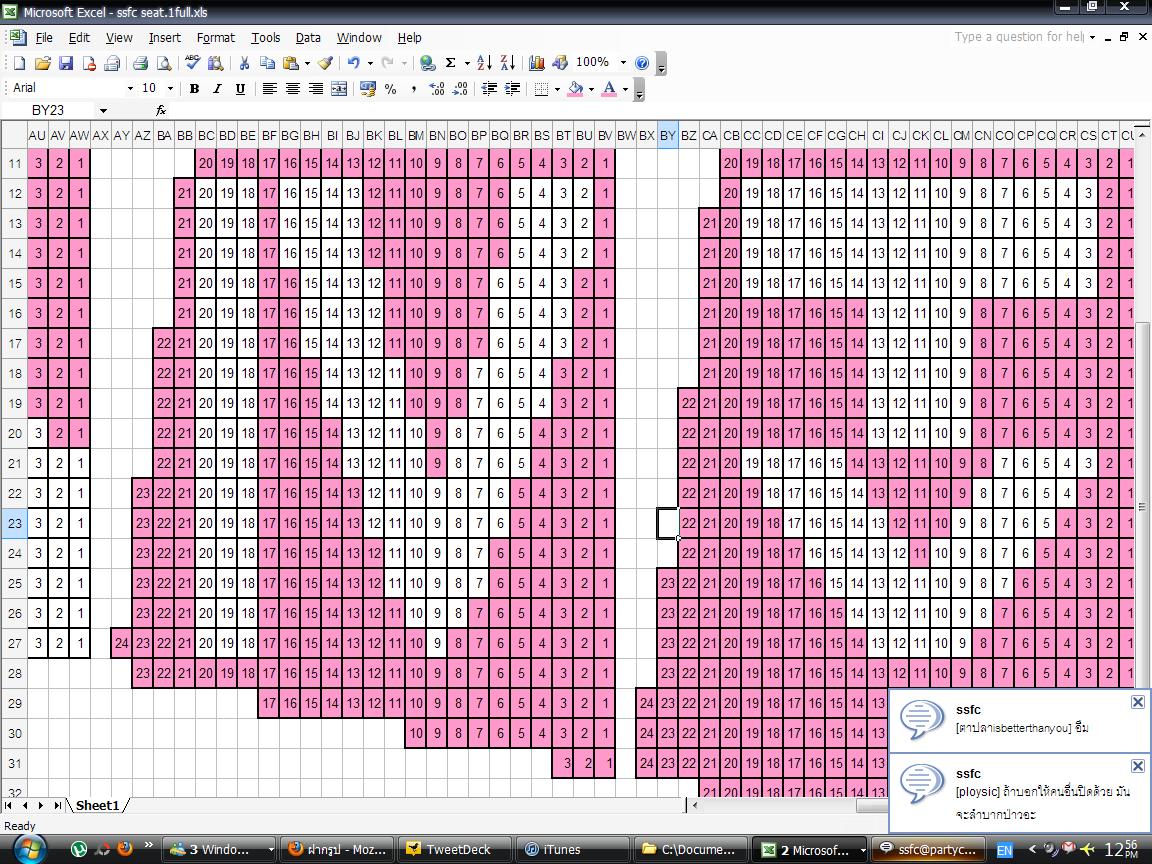The width and height of the screenshot is (1152, 864).
Task: Open the iTunes taskbar button
Action: pos(572,849)
